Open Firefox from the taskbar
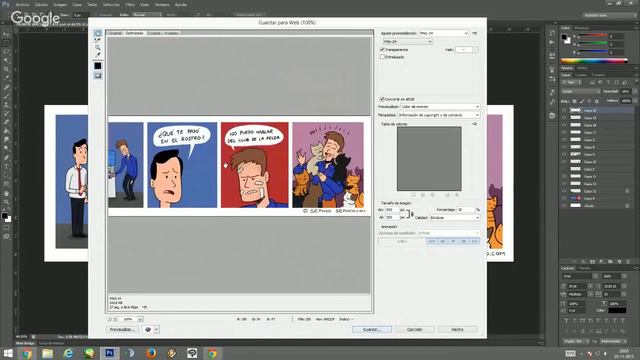Image resolution: width=640 pixels, height=360 pixels. (151, 353)
